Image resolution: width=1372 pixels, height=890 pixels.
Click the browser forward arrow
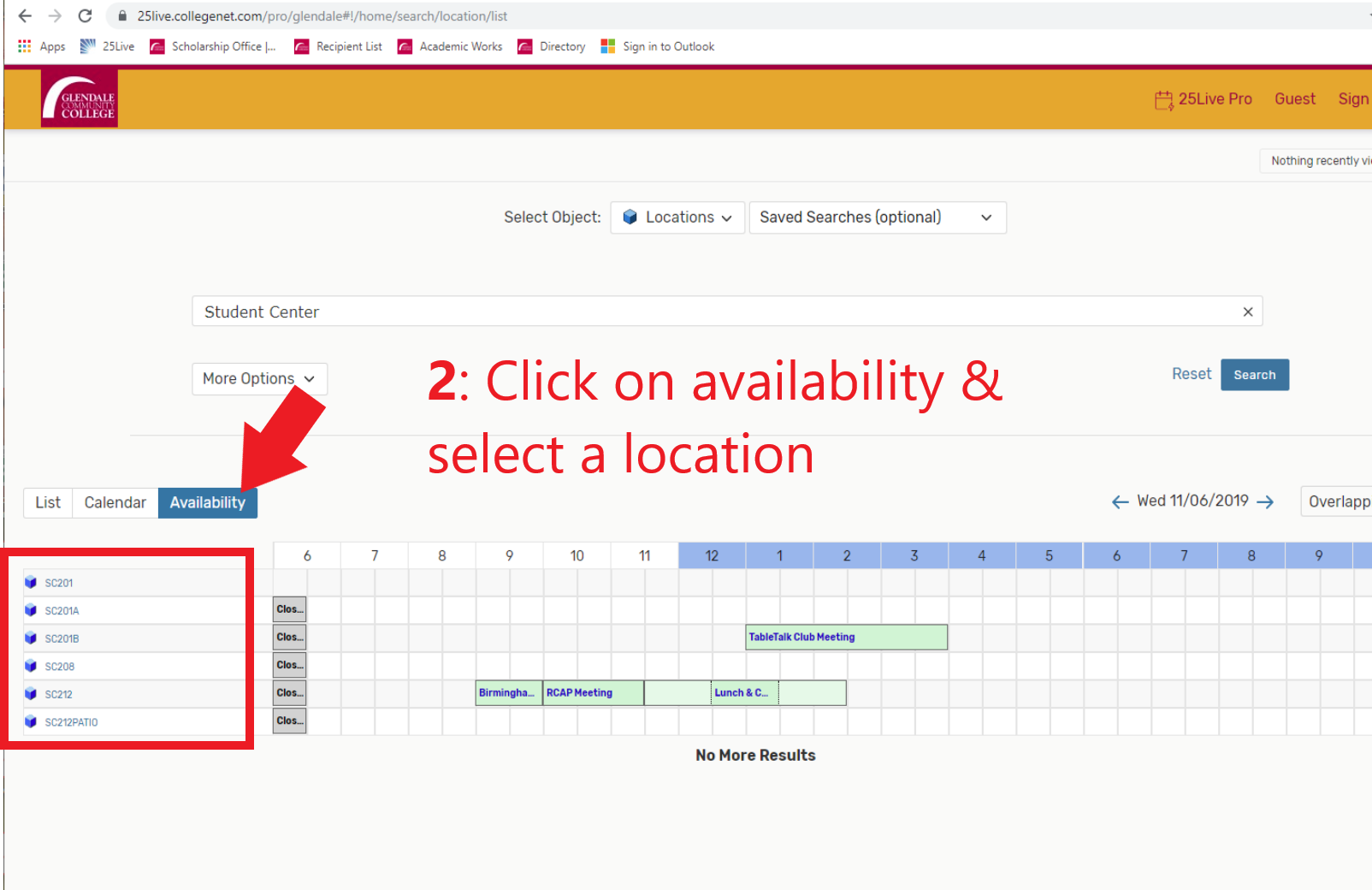pos(55,16)
